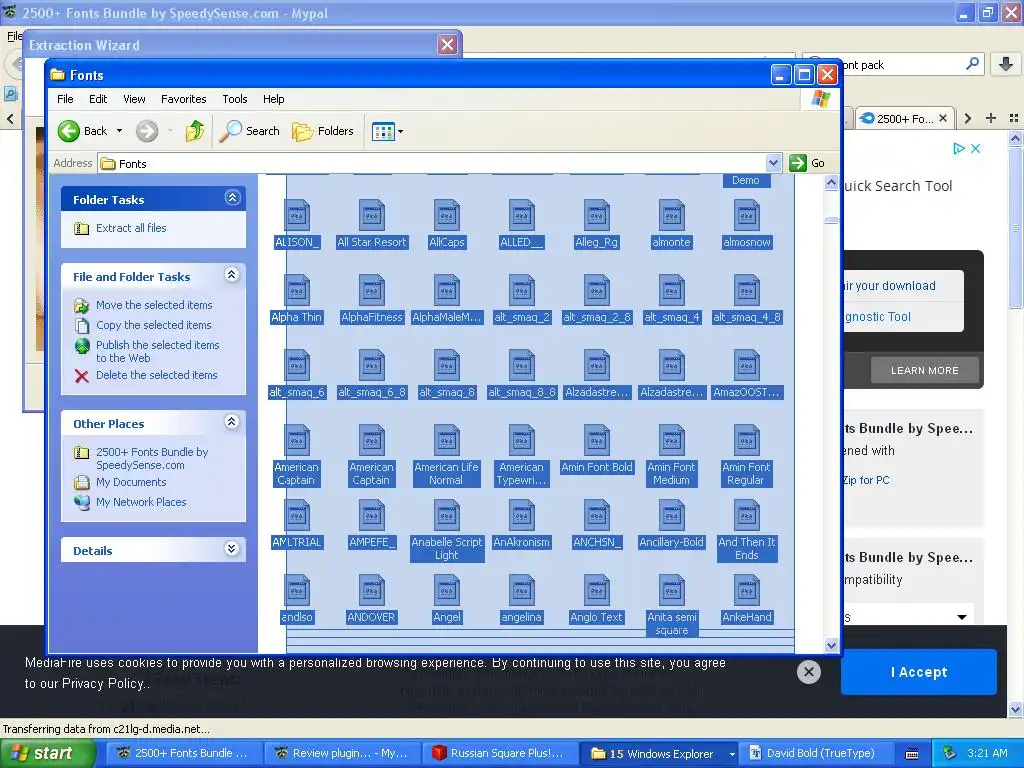This screenshot has width=1024, height=768.
Task: Select the Ancillary-Bold font file icon
Action: pyautogui.click(x=671, y=516)
